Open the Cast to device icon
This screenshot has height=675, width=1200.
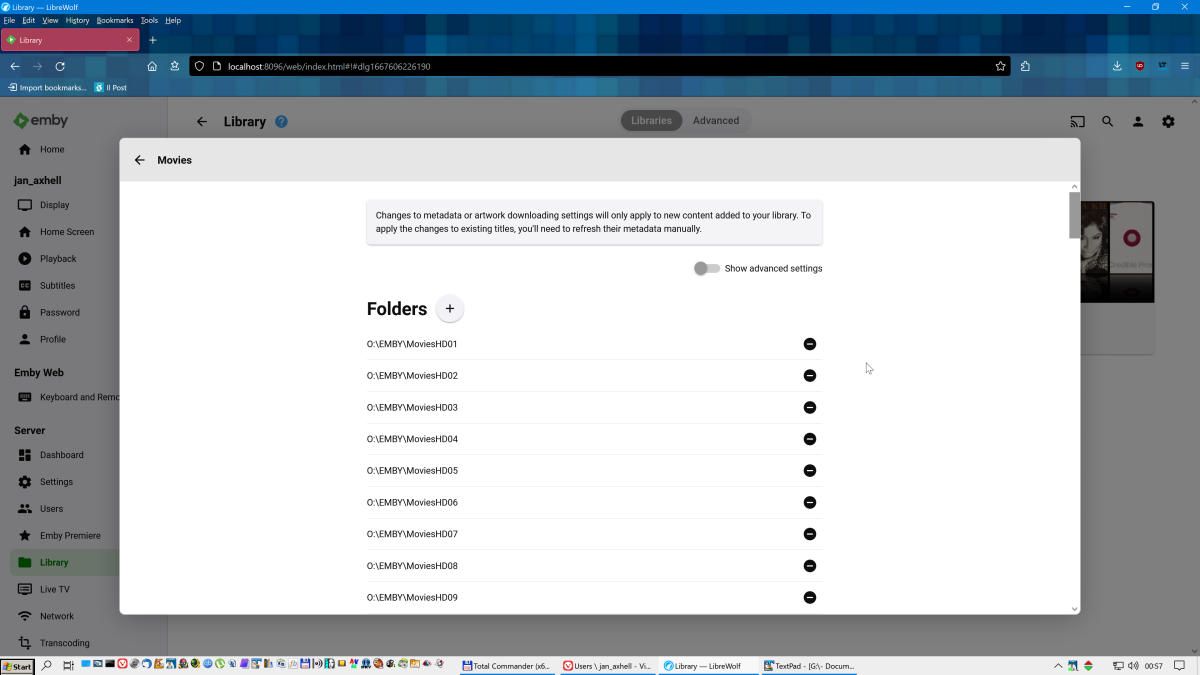coord(1077,121)
